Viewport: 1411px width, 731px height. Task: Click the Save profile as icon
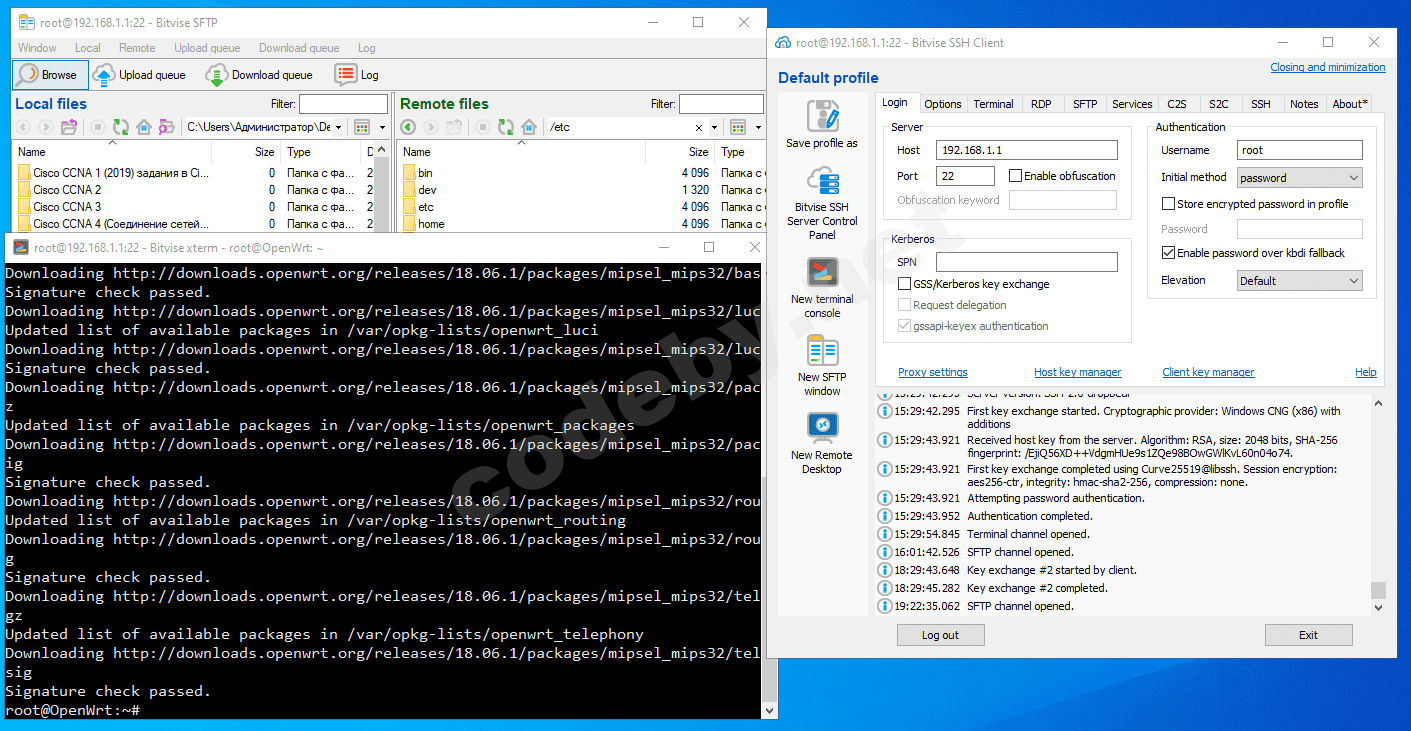(x=822, y=118)
